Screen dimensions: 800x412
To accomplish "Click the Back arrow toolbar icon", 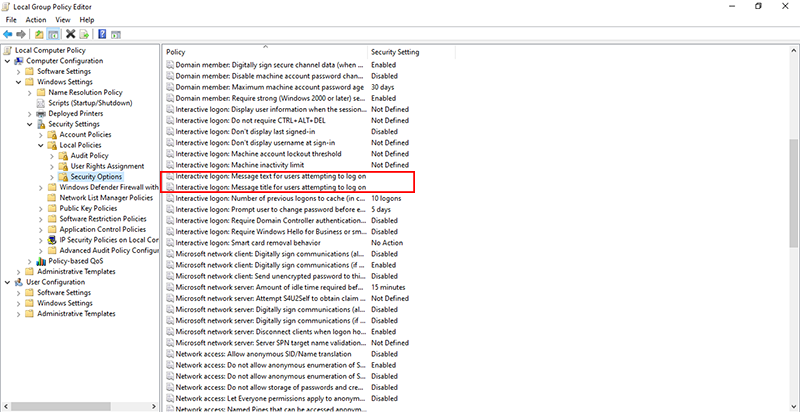I will [8, 34].
